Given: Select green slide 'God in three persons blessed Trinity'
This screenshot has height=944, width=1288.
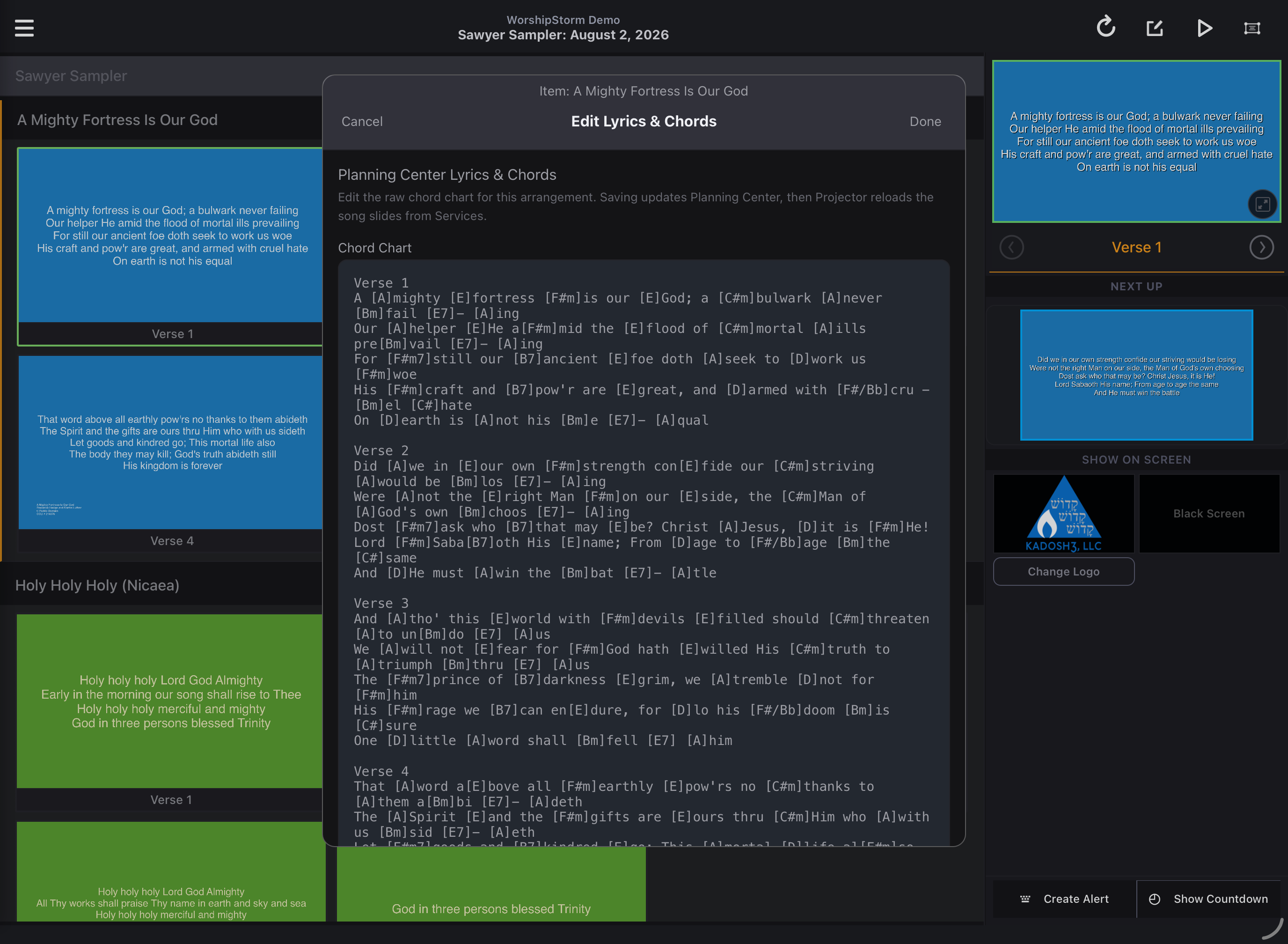Looking at the screenshot, I should 491,884.
